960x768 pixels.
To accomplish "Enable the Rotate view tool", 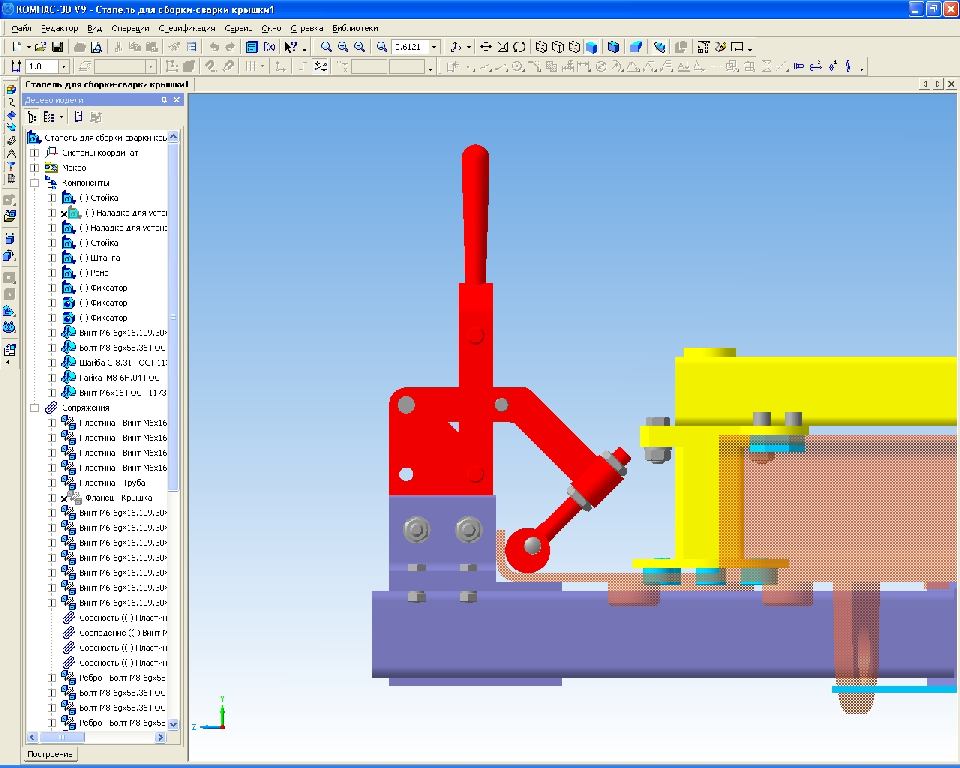I will tap(519, 47).
